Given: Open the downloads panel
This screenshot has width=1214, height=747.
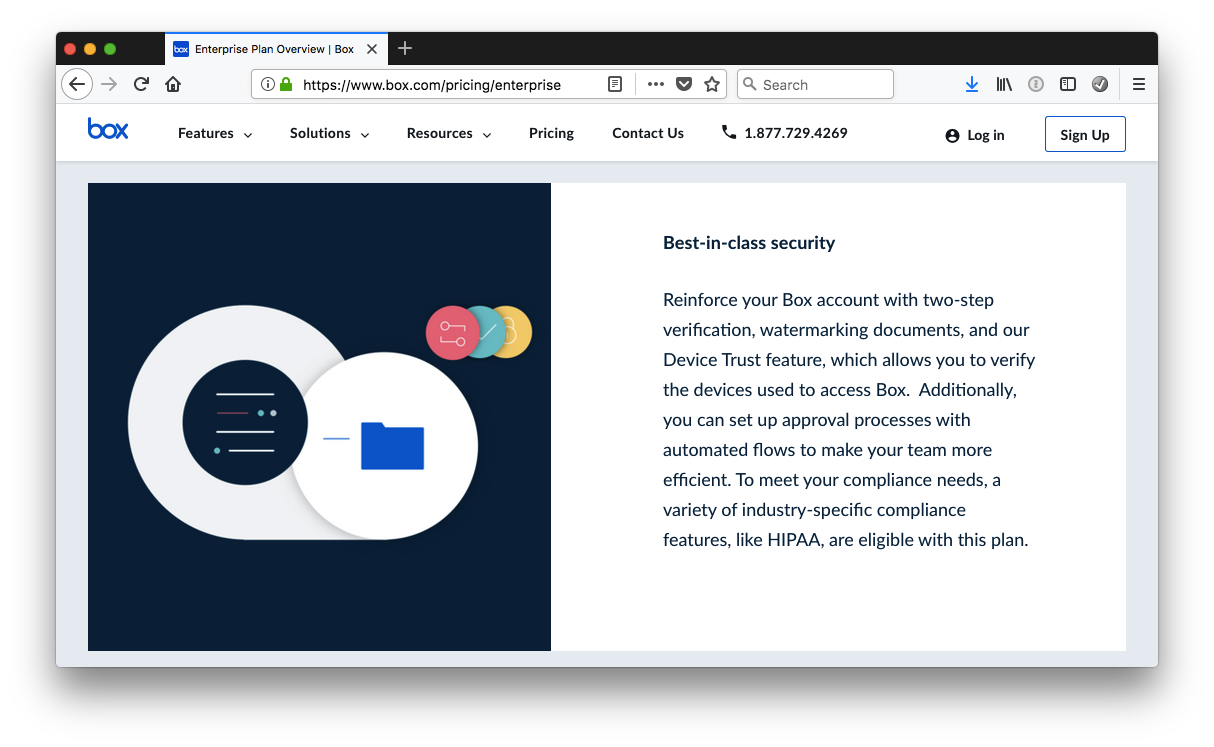Looking at the screenshot, I should pos(972,85).
